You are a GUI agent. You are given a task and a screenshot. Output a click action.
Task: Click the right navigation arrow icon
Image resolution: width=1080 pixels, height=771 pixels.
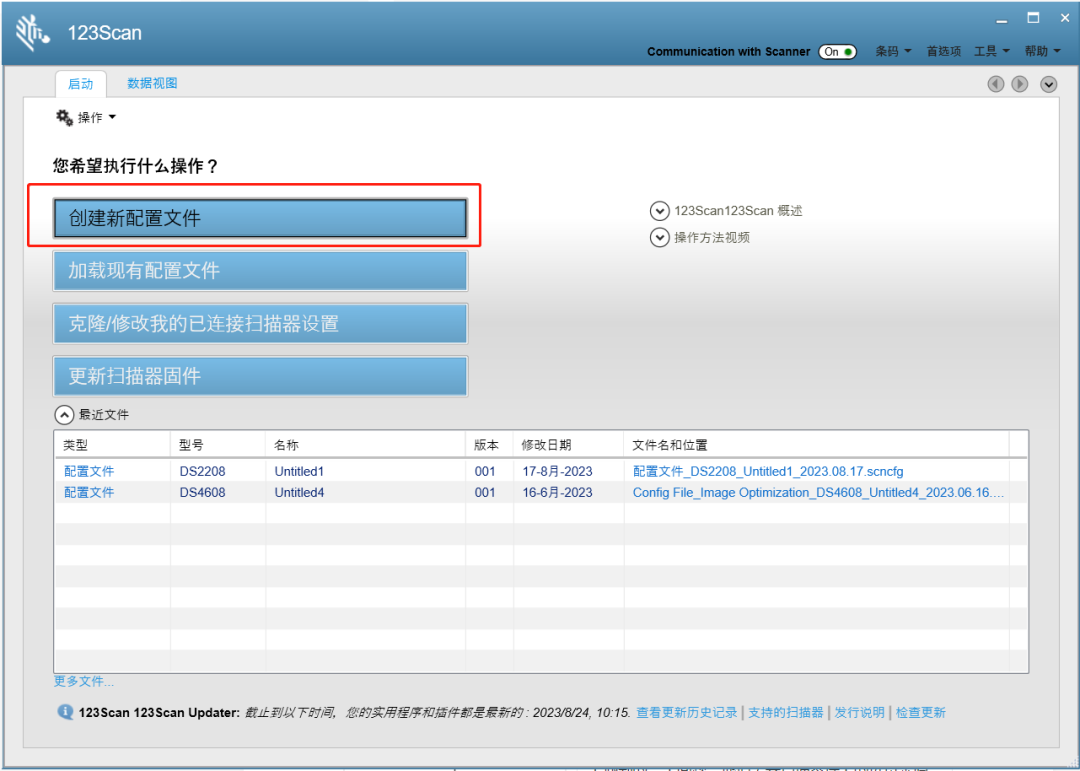pyautogui.click(x=1020, y=84)
